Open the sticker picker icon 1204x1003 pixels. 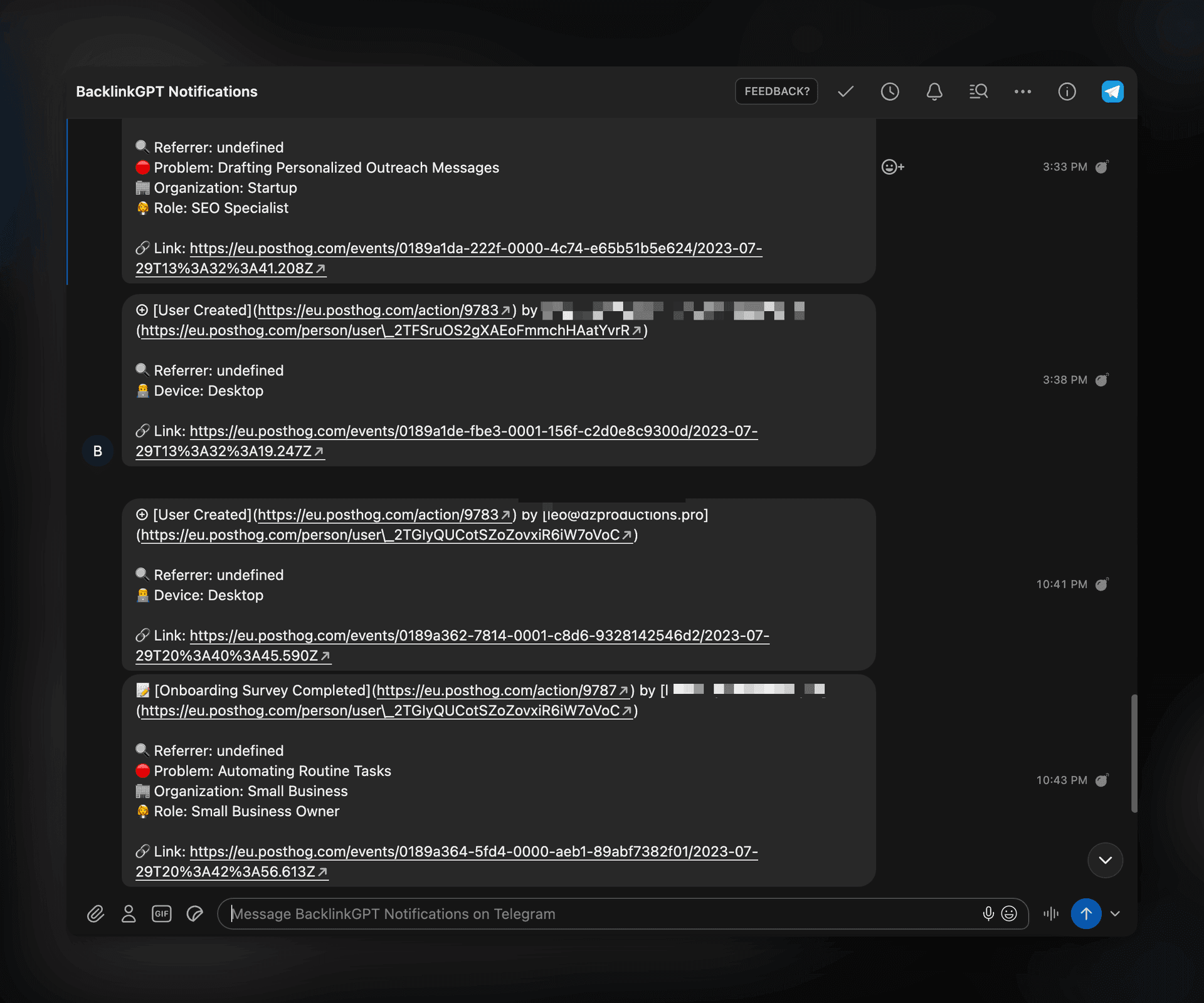click(x=195, y=914)
